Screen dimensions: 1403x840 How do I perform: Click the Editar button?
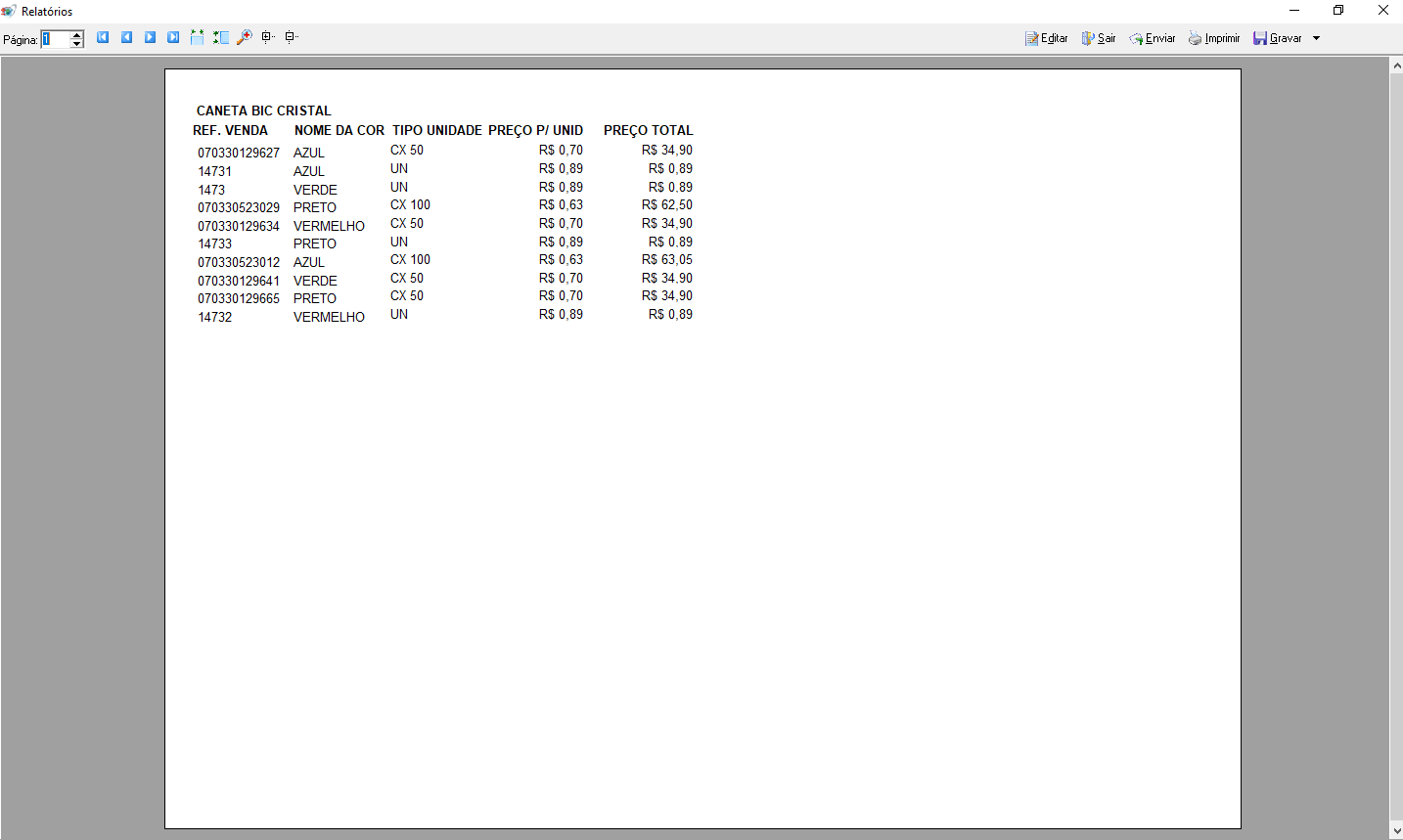click(1046, 38)
